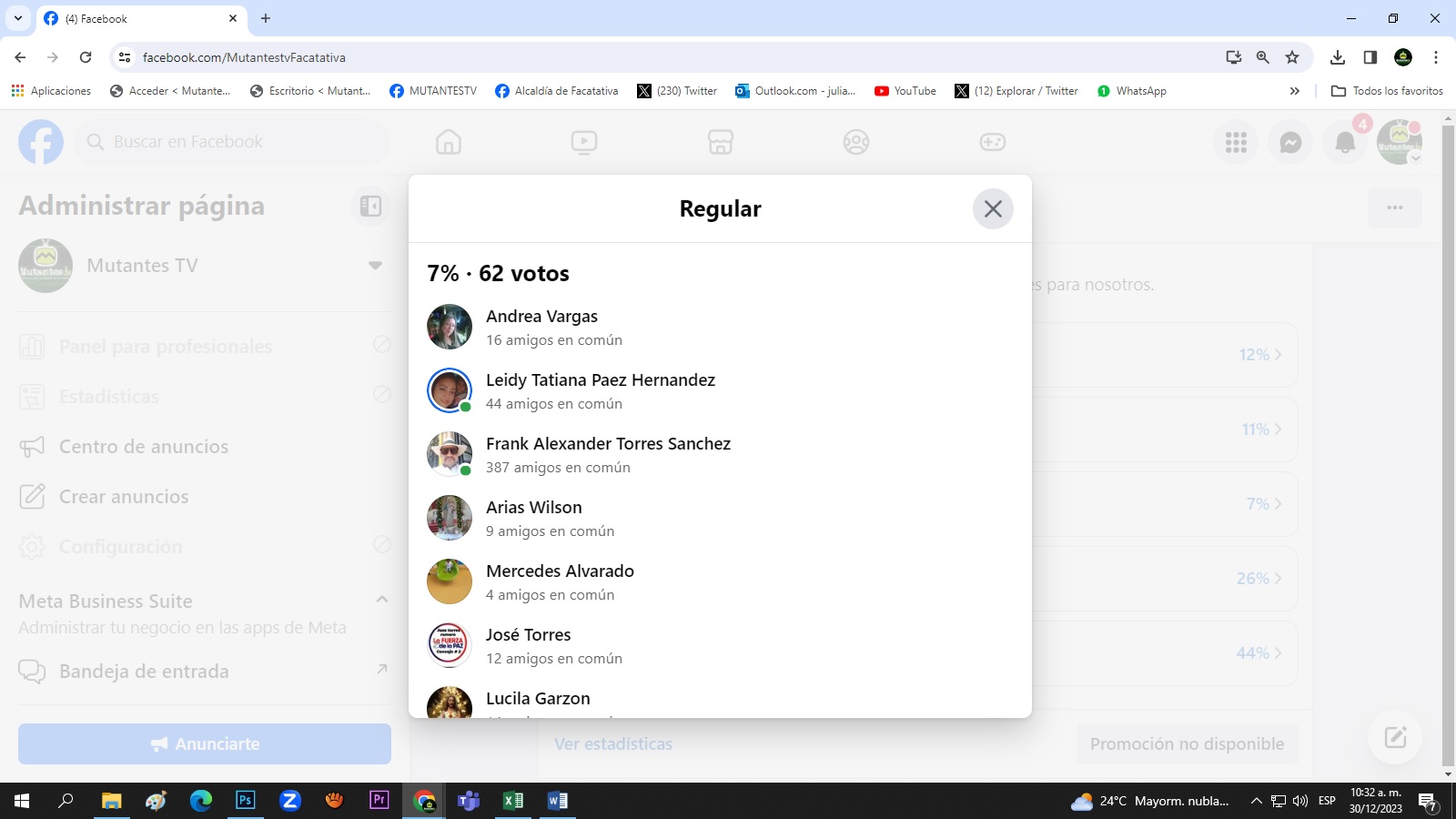Open the Marketplace icon
Image resolution: width=1456 pixels, height=819 pixels.
click(x=720, y=143)
